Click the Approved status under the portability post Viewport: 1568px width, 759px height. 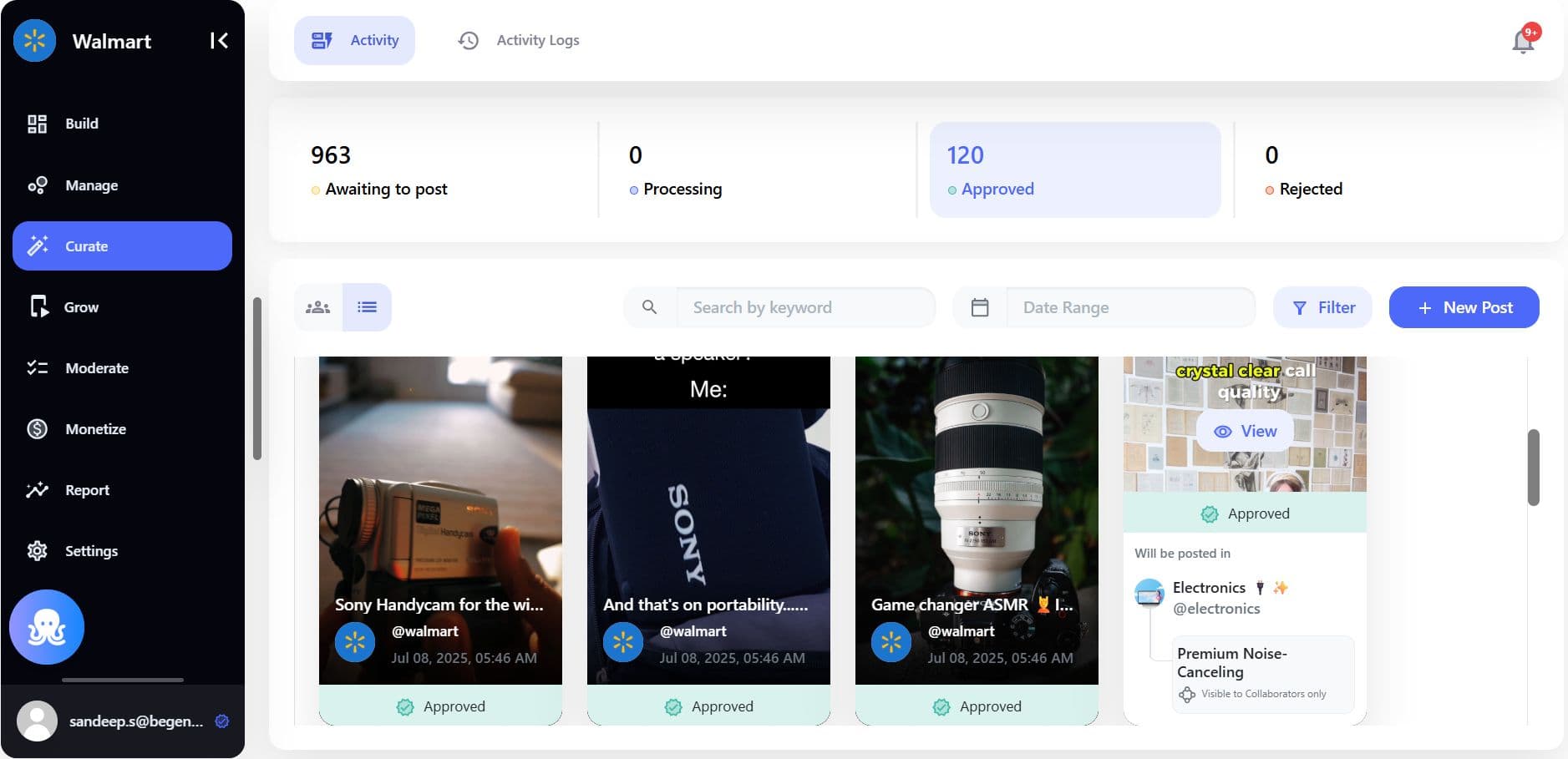(x=708, y=706)
